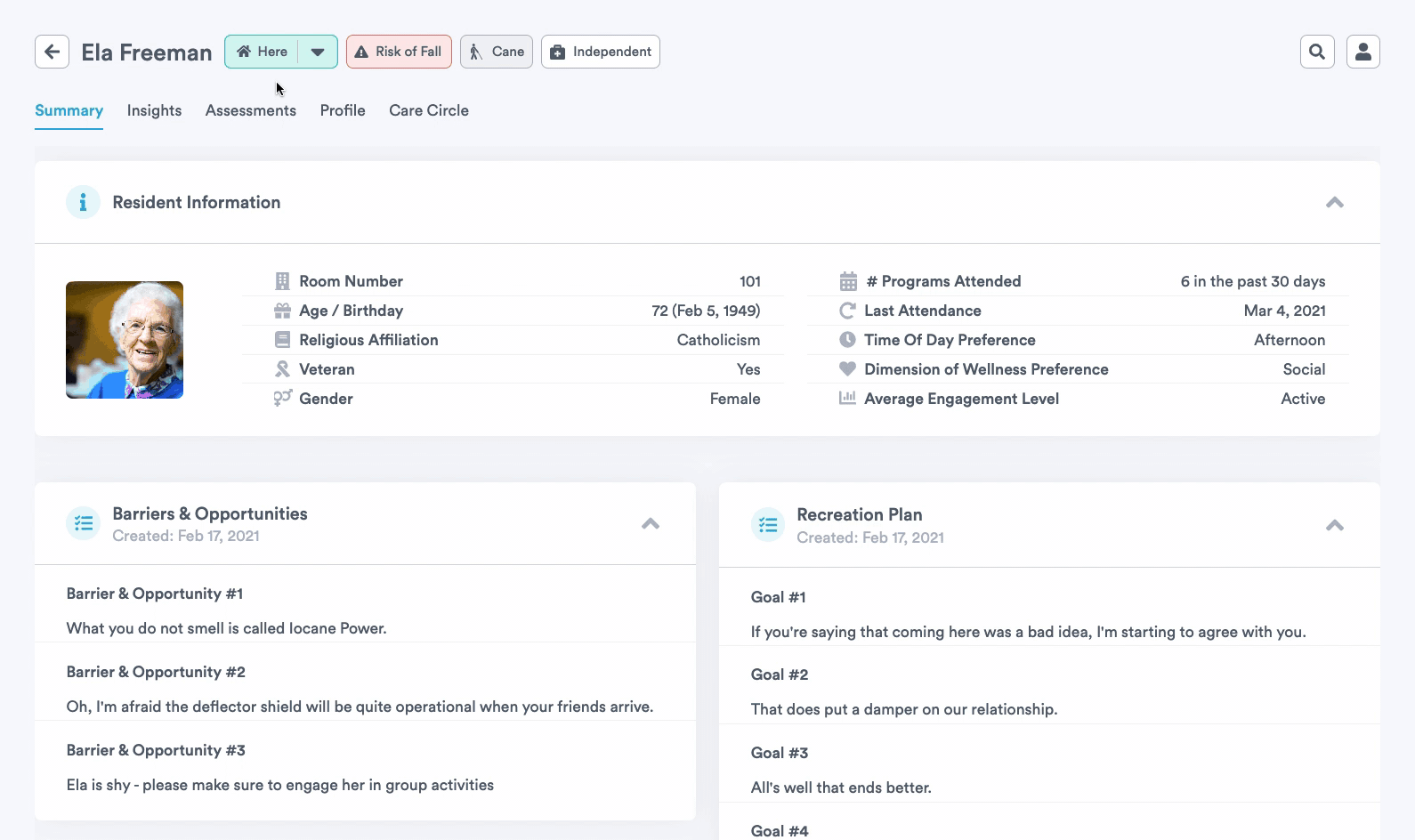Click the Independent care level tag

click(601, 52)
